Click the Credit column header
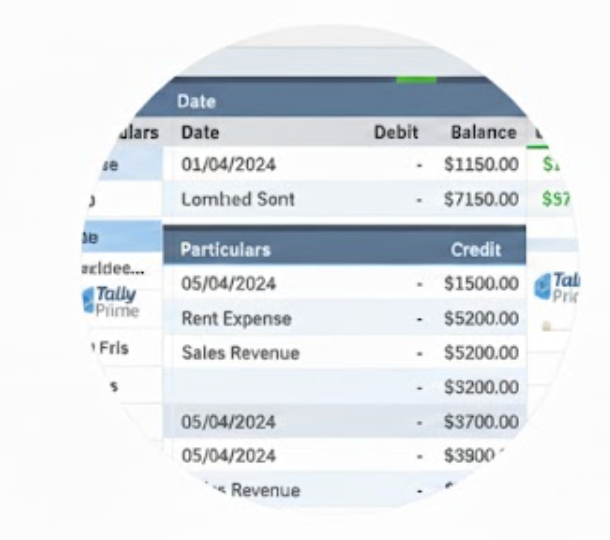 [x=476, y=250]
